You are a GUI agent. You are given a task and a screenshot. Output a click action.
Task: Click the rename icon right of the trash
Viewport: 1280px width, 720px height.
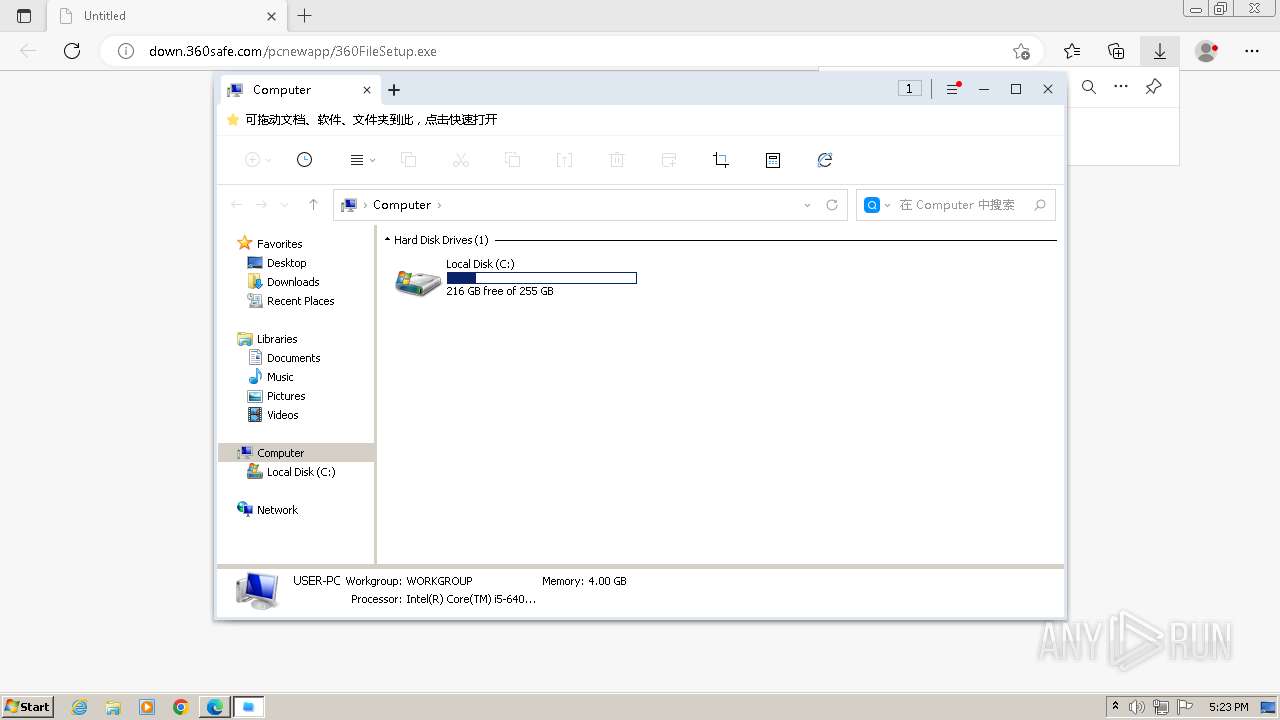[669, 160]
